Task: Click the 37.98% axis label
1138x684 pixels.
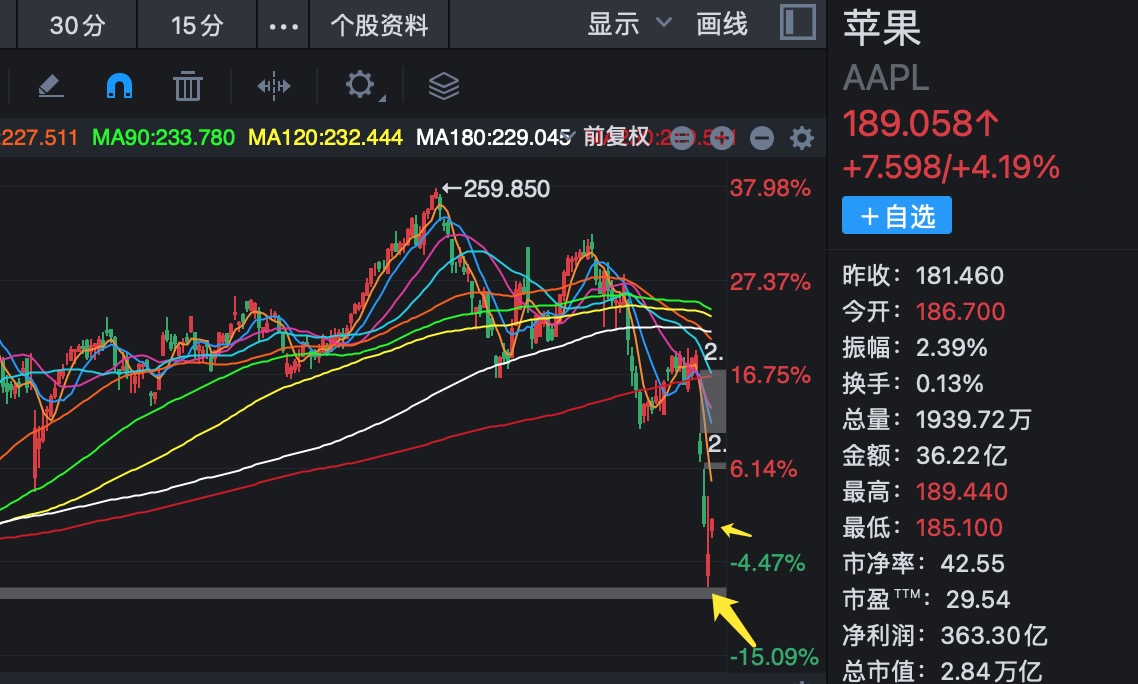Action: [770, 189]
